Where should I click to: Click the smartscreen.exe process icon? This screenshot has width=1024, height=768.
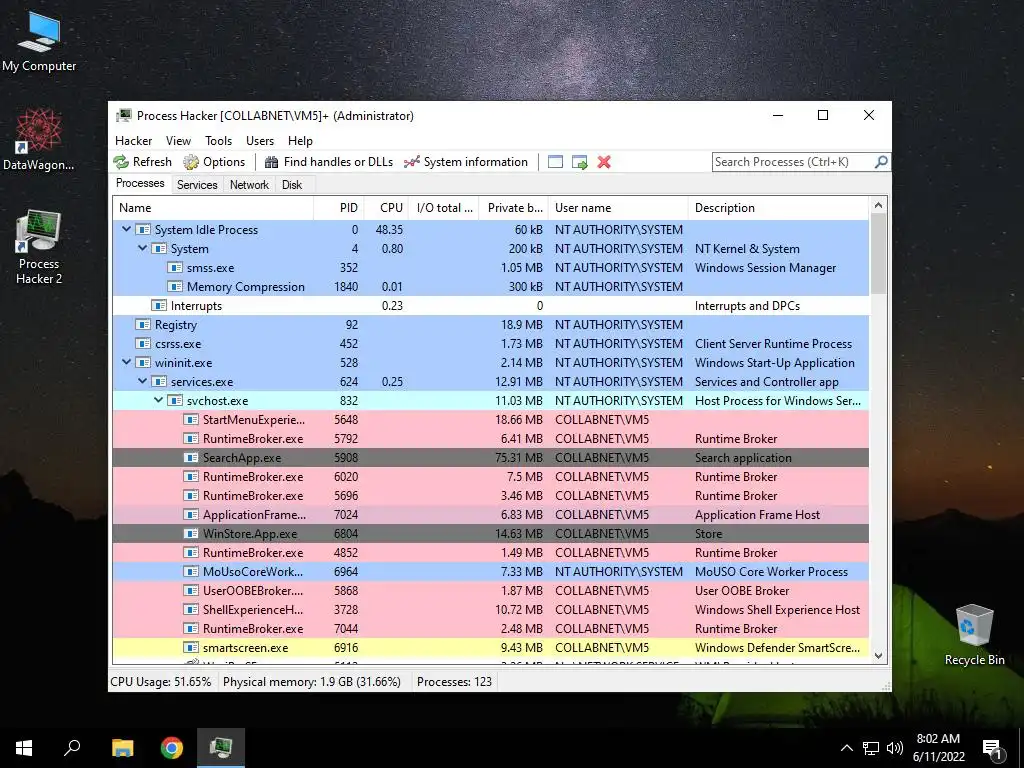click(x=191, y=648)
